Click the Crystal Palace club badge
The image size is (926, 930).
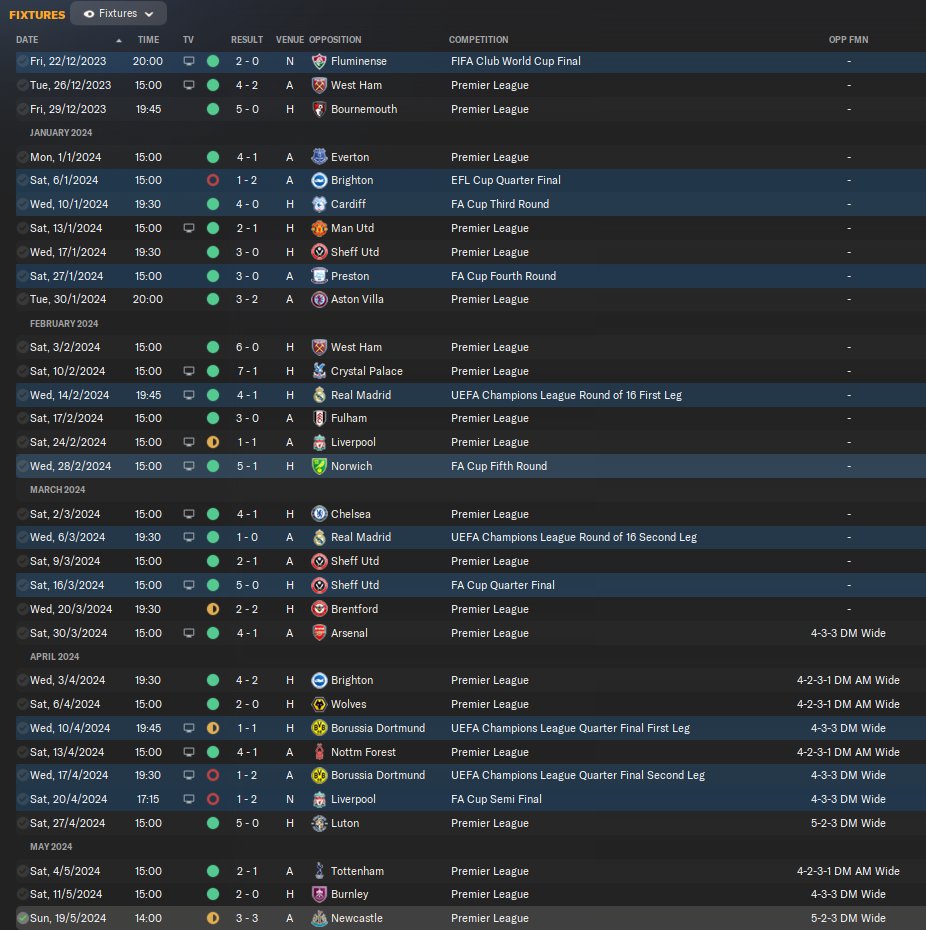click(319, 371)
